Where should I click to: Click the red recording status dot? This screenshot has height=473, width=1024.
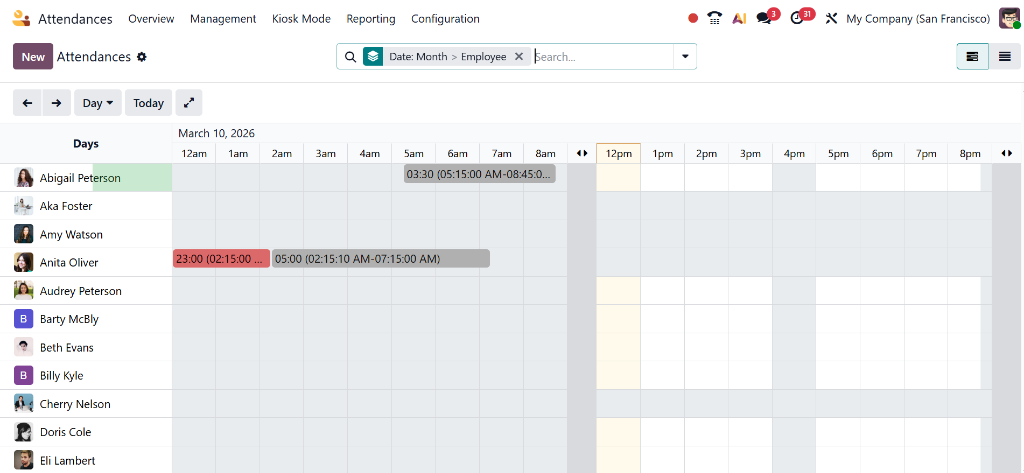tap(693, 18)
